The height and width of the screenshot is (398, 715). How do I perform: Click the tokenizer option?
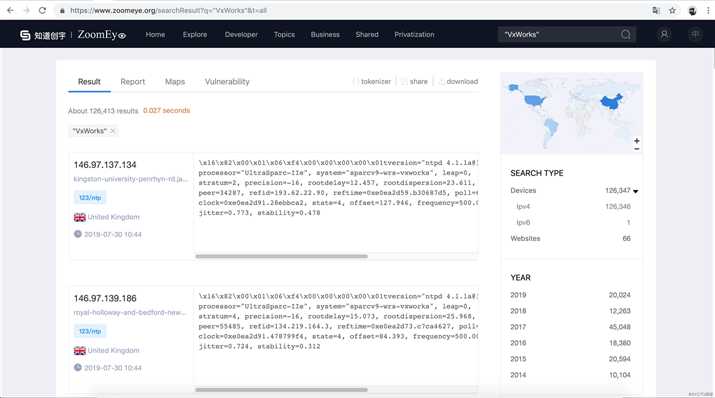tap(372, 82)
